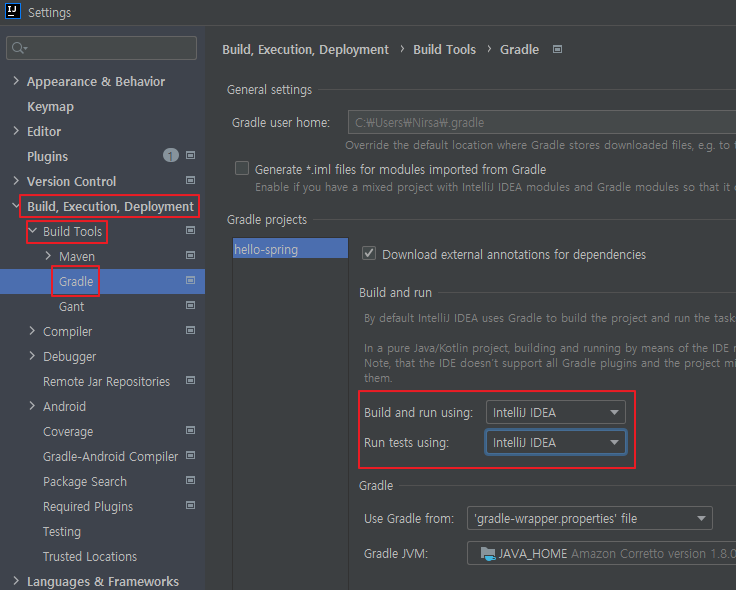Expand the Compiler node
The height and width of the screenshot is (590, 736).
[32, 331]
